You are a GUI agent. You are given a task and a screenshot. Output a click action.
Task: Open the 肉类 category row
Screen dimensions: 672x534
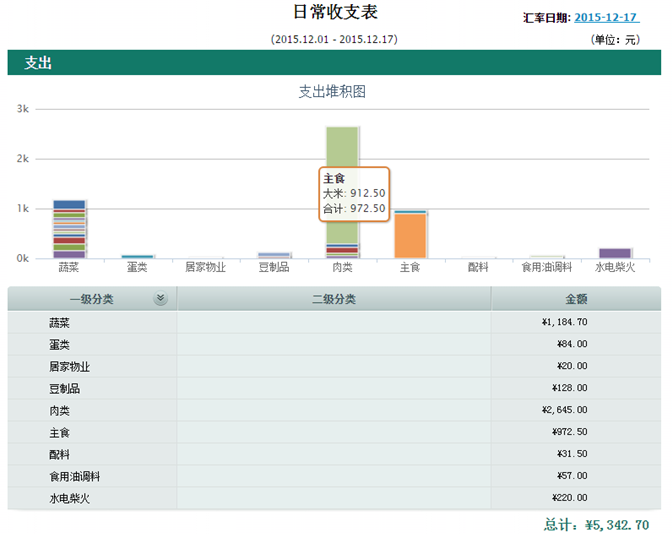[x=334, y=411]
